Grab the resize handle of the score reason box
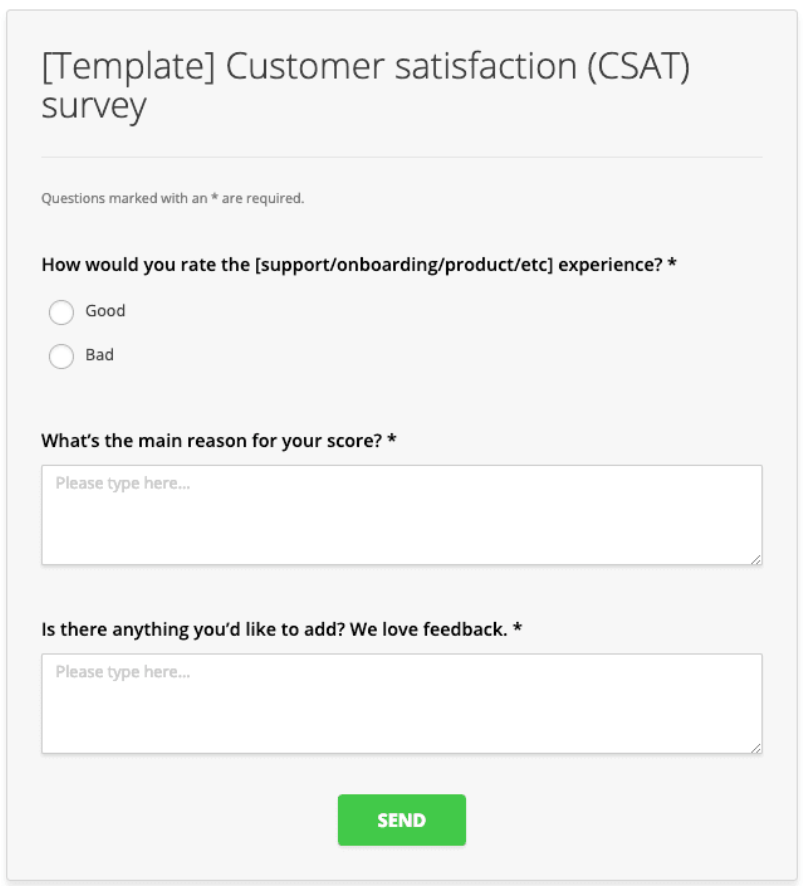The width and height of the screenshot is (808, 886). point(756,559)
